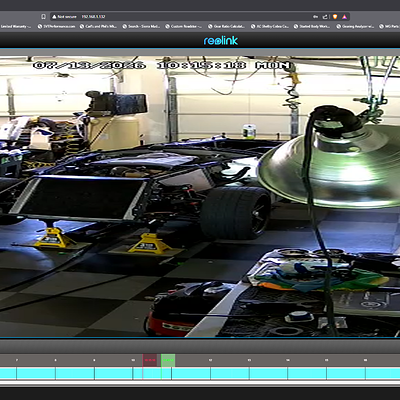Click the camera playback video frame
The image size is (400, 400).
point(200,197)
